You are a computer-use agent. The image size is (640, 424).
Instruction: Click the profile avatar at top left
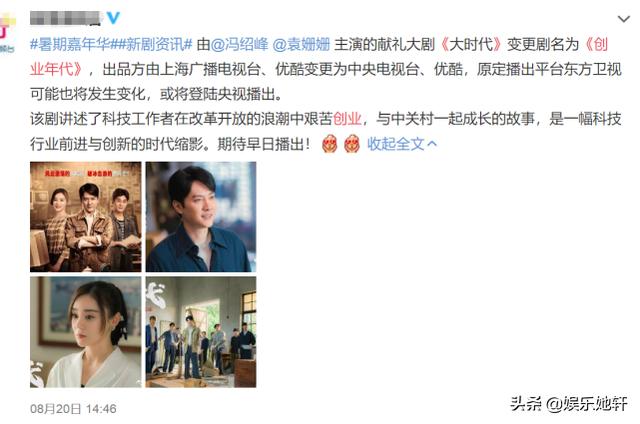pyautogui.click(x=7, y=32)
